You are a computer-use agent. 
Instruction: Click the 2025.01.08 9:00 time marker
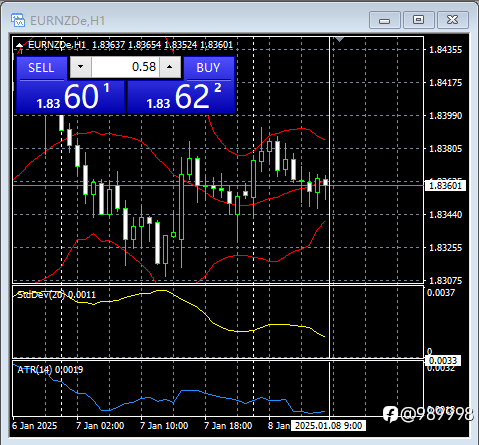pyautogui.click(x=328, y=426)
